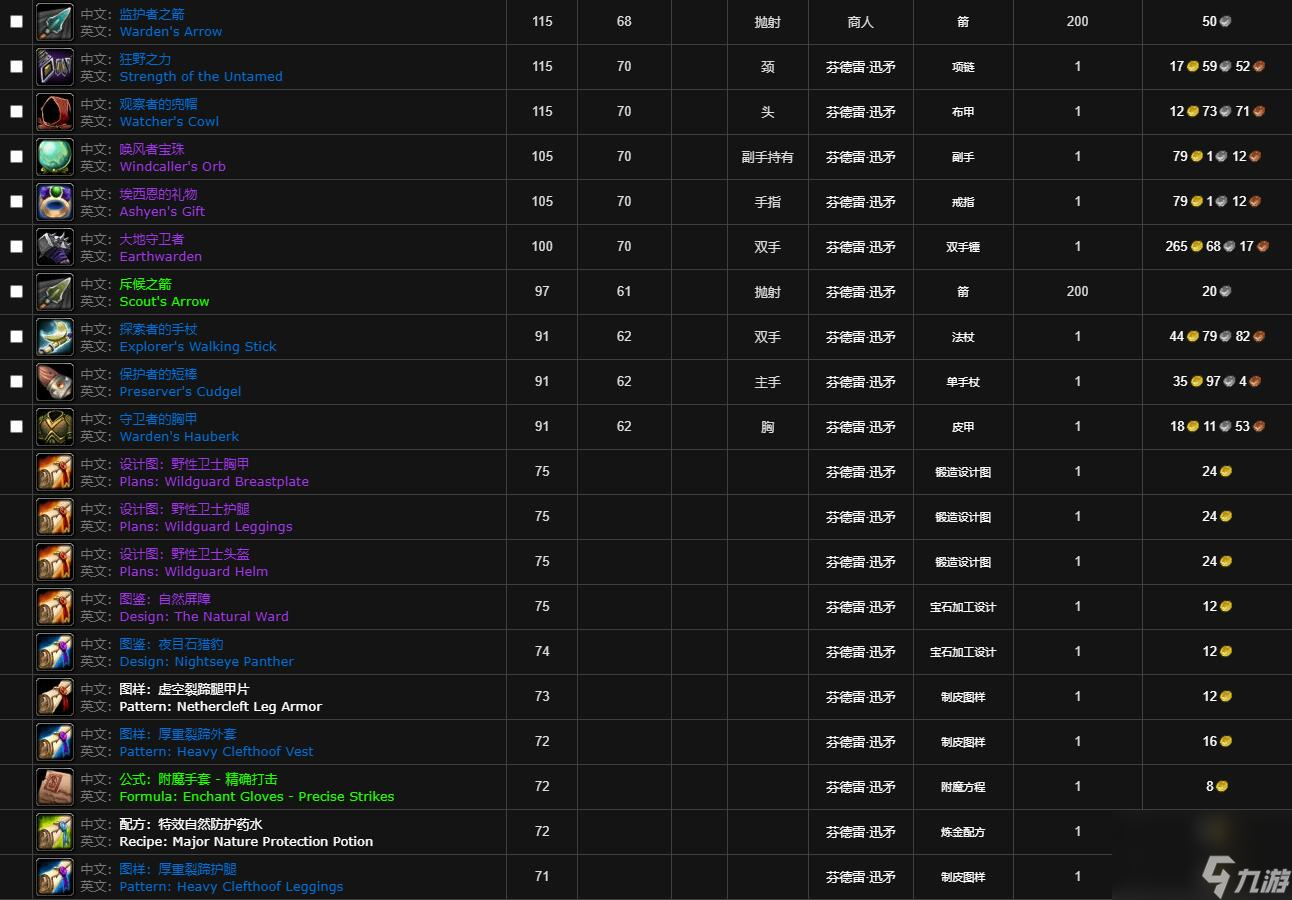Image resolution: width=1292 pixels, height=900 pixels.
Task: Follow the Watcher's Cowl link
Action: (x=169, y=121)
